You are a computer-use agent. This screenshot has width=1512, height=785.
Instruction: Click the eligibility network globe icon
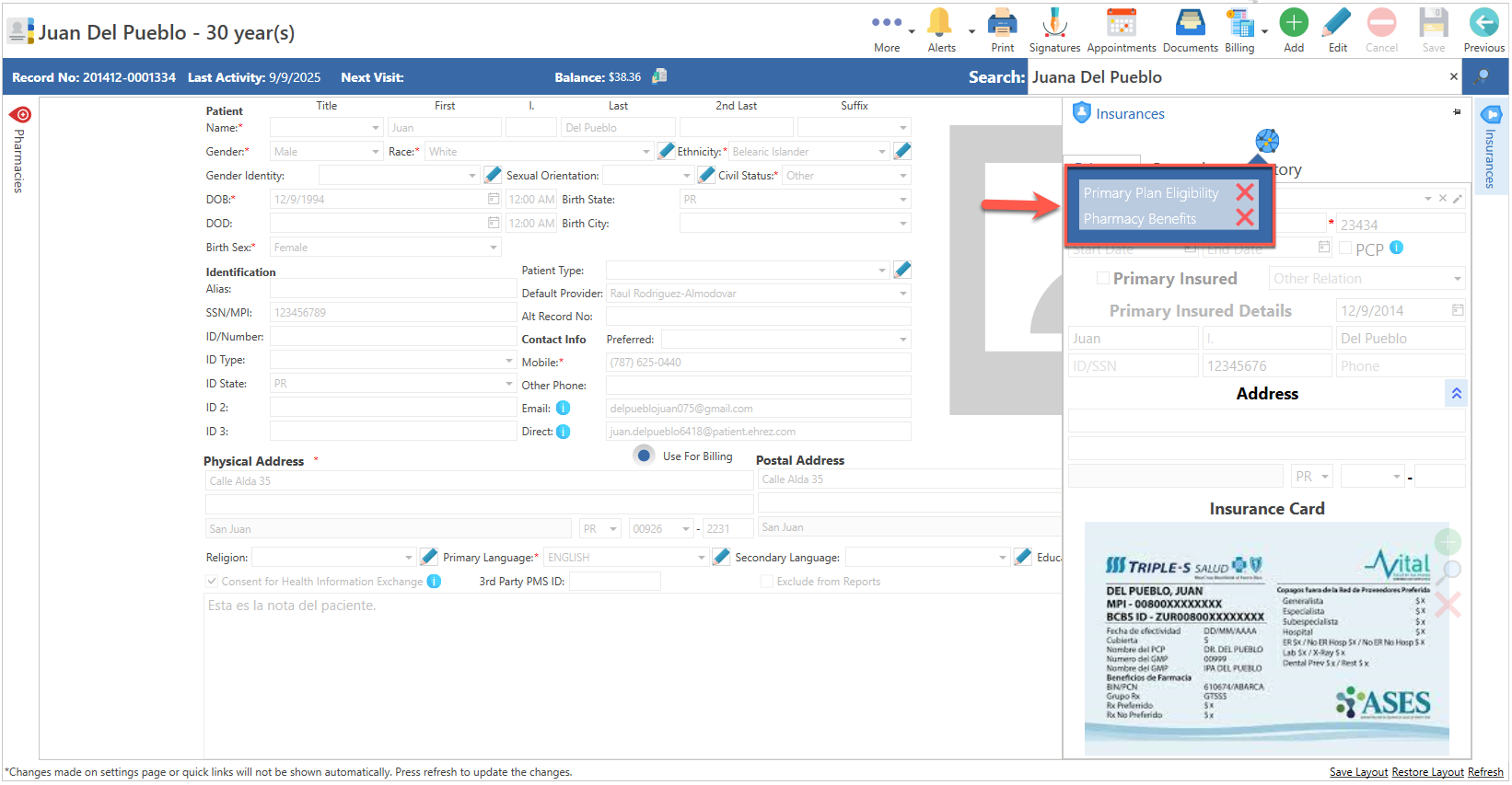coord(1267,141)
